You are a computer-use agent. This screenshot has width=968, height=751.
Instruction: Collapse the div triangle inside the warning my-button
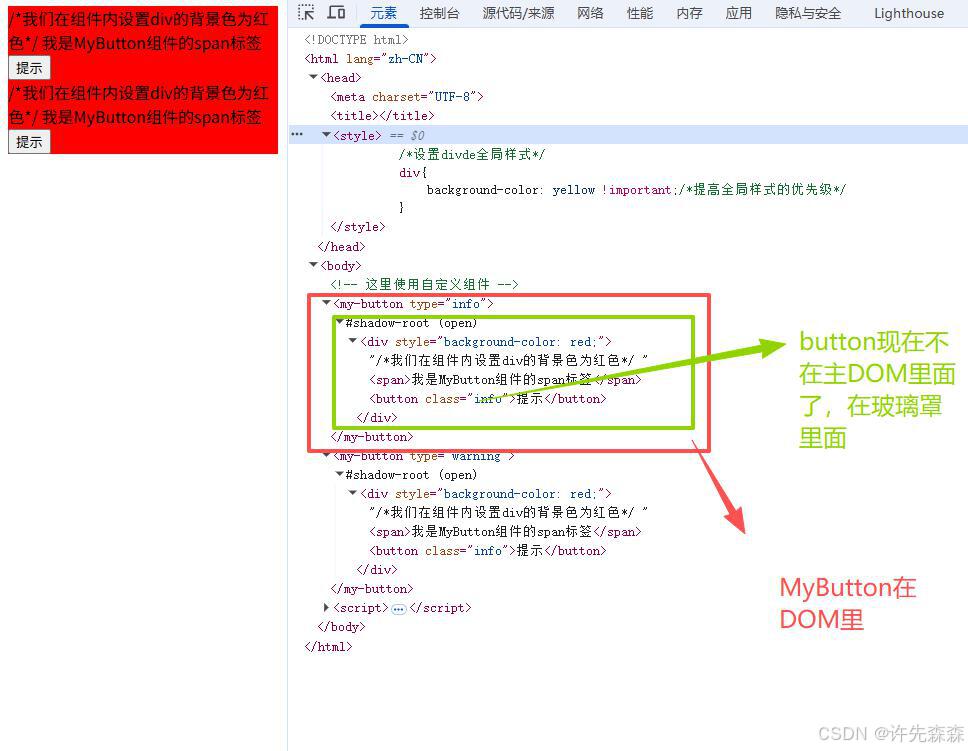pyautogui.click(x=353, y=493)
